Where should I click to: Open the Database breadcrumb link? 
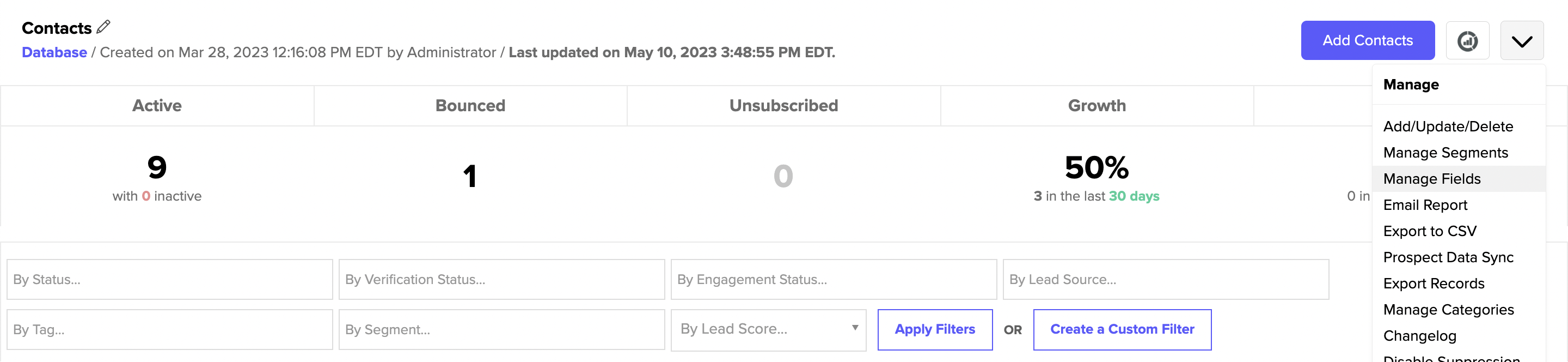pyautogui.click(x=54, y=52)
